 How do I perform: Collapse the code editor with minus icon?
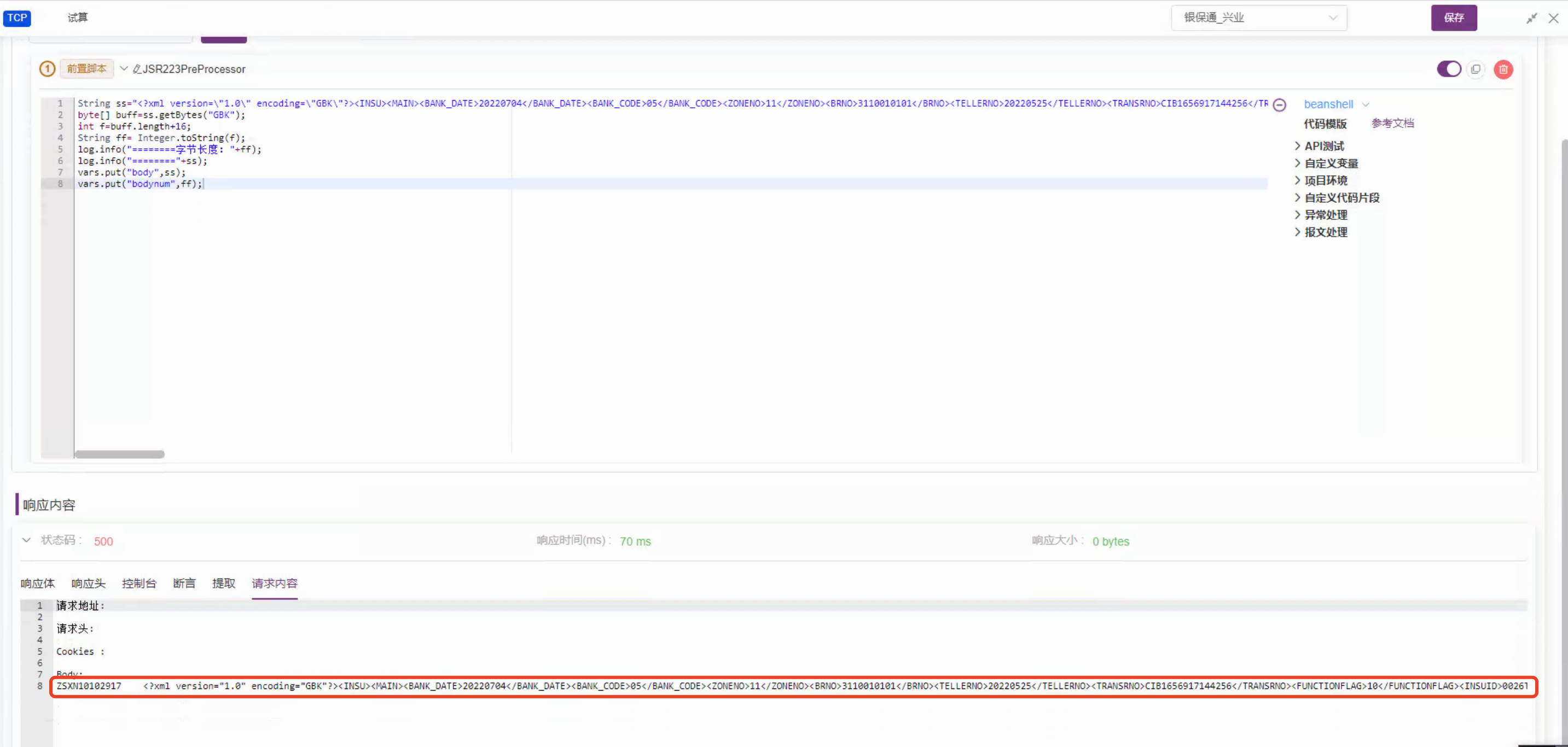click(1280, 104)
